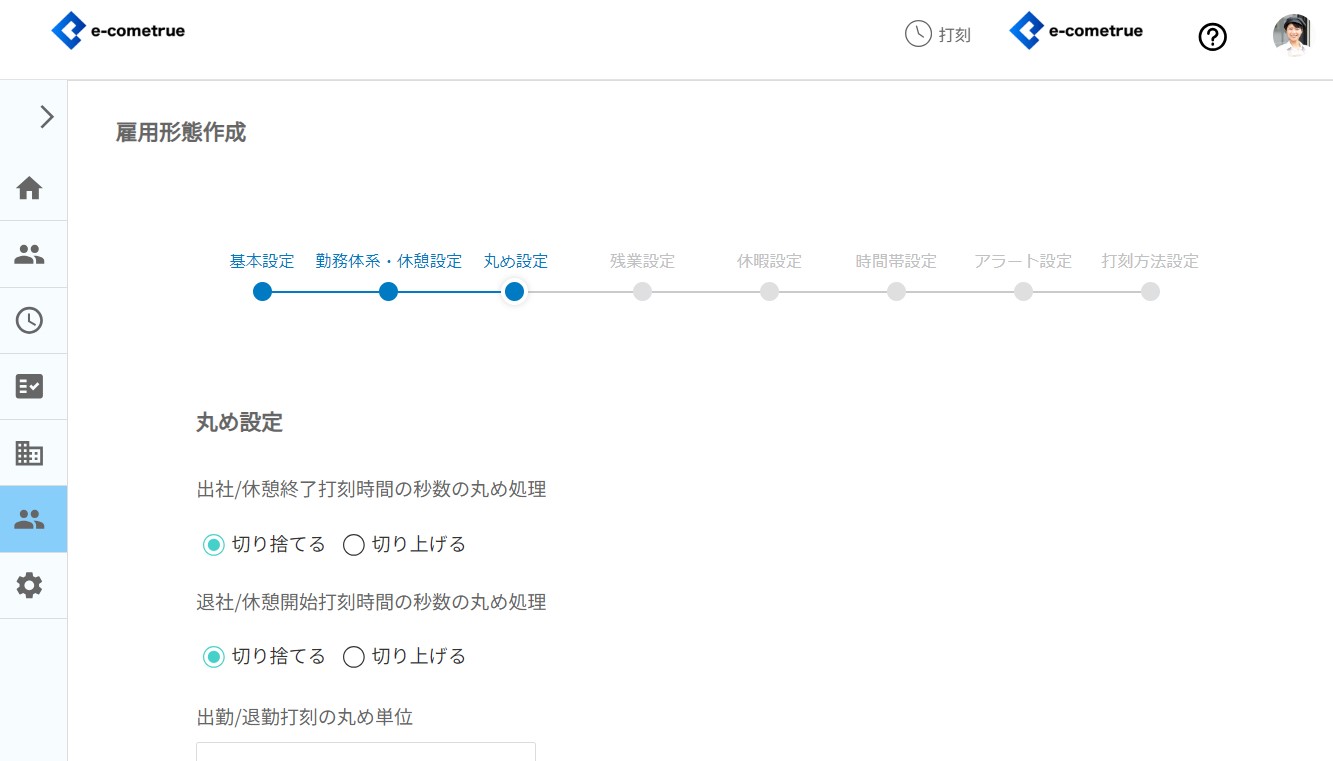Open the Home page from sidebar
Screen dimensions: 1333x761
click(30, 188)
